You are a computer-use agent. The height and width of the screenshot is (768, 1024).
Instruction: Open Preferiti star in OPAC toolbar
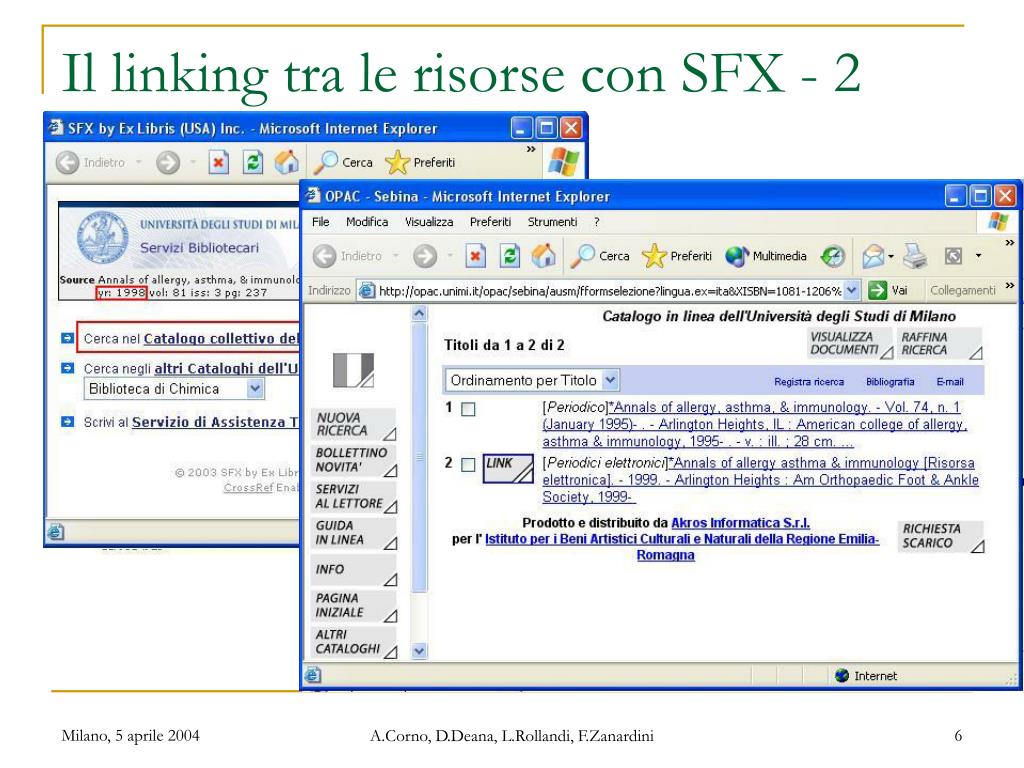[677, 256]
